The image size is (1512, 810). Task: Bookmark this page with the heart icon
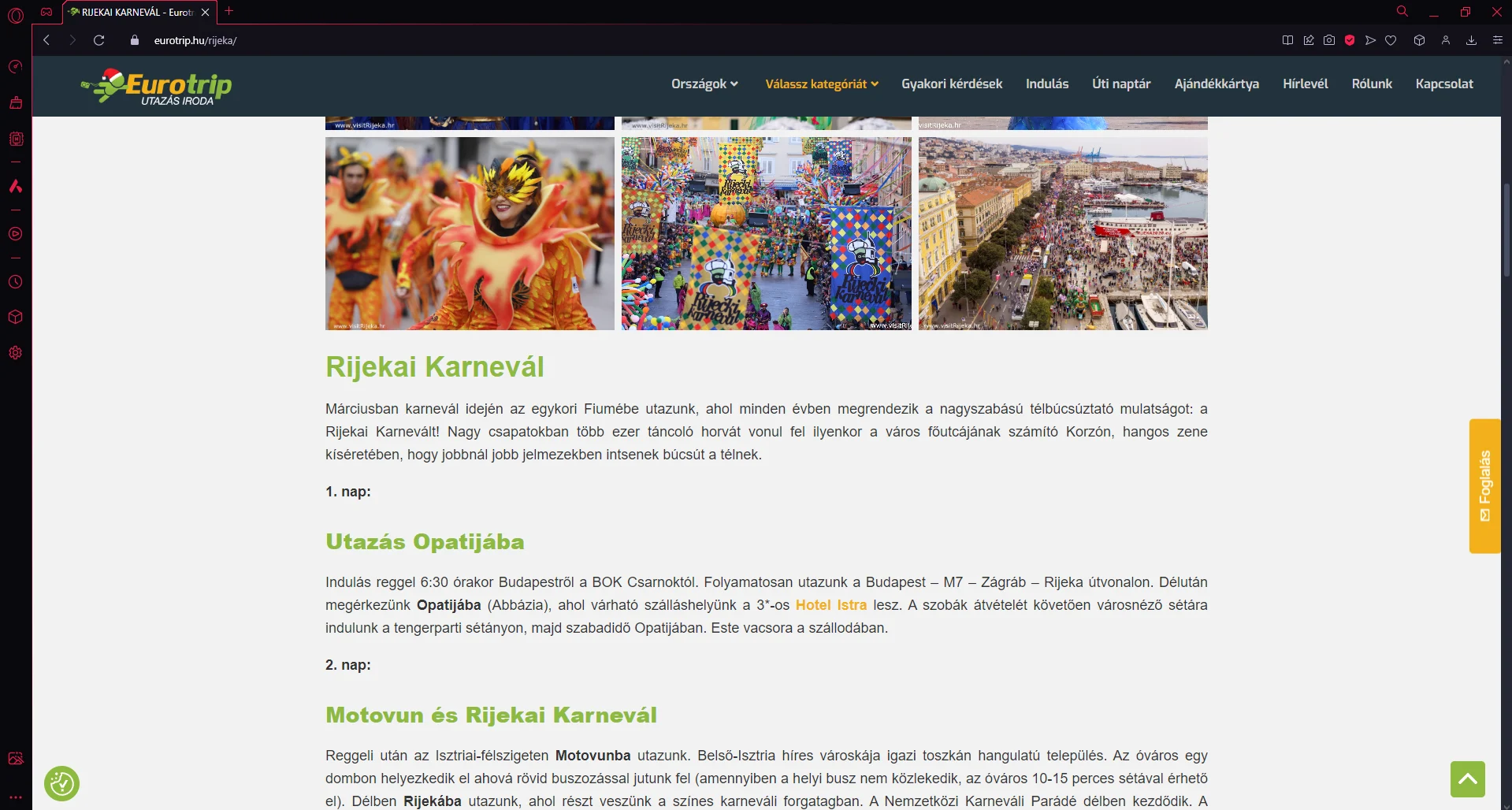point(1391,40)
